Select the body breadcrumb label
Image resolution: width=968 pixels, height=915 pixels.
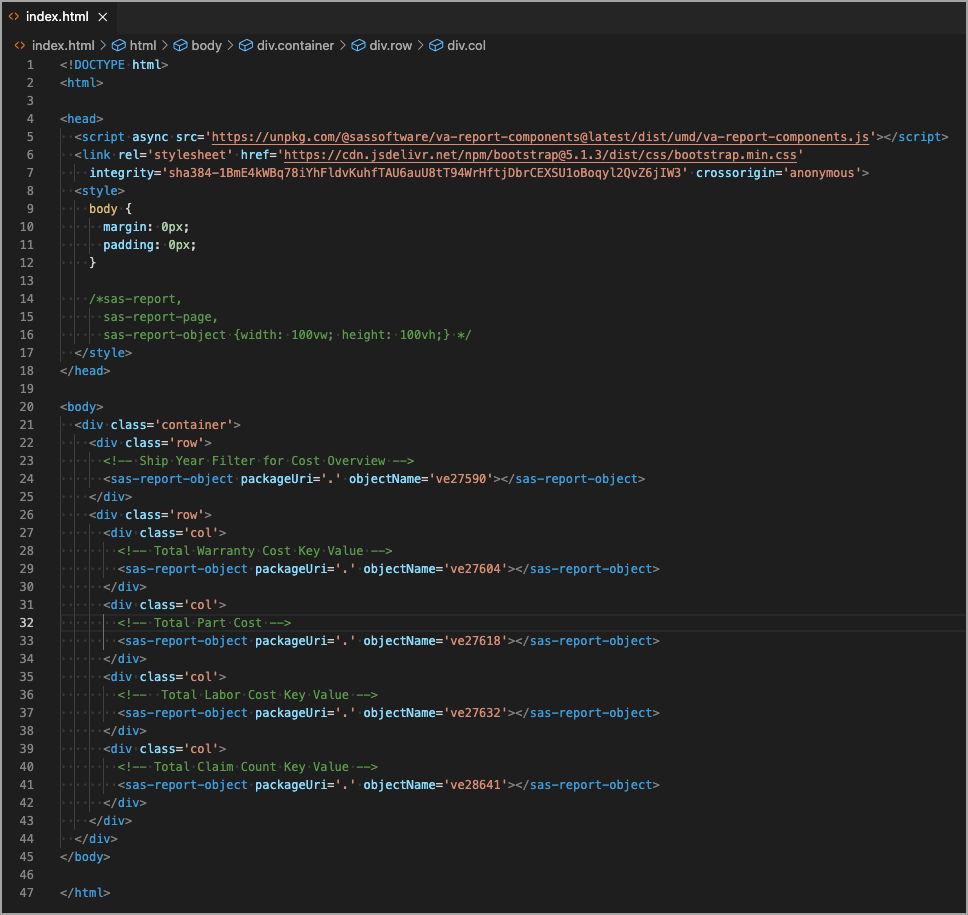(x=206, y=45)
